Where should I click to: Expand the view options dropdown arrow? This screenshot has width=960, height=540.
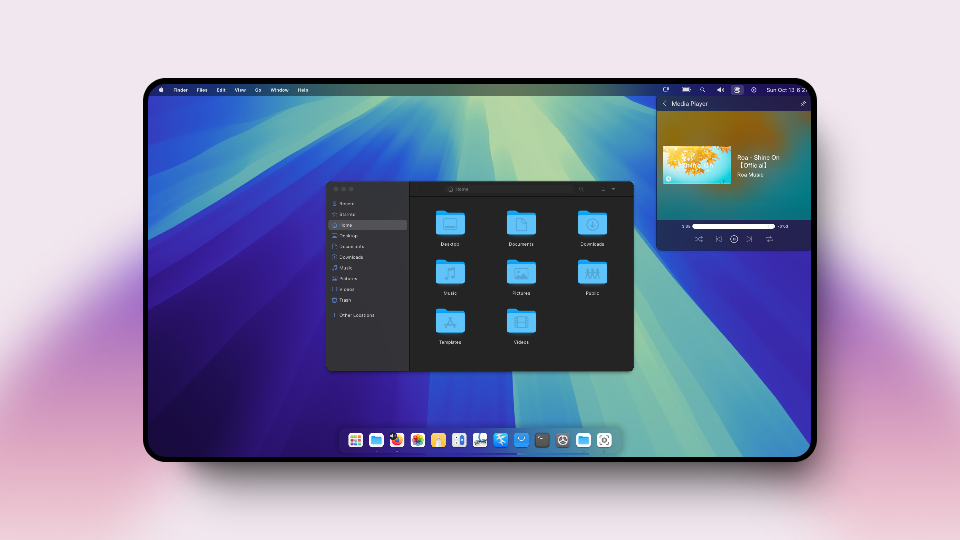point(613,190)
